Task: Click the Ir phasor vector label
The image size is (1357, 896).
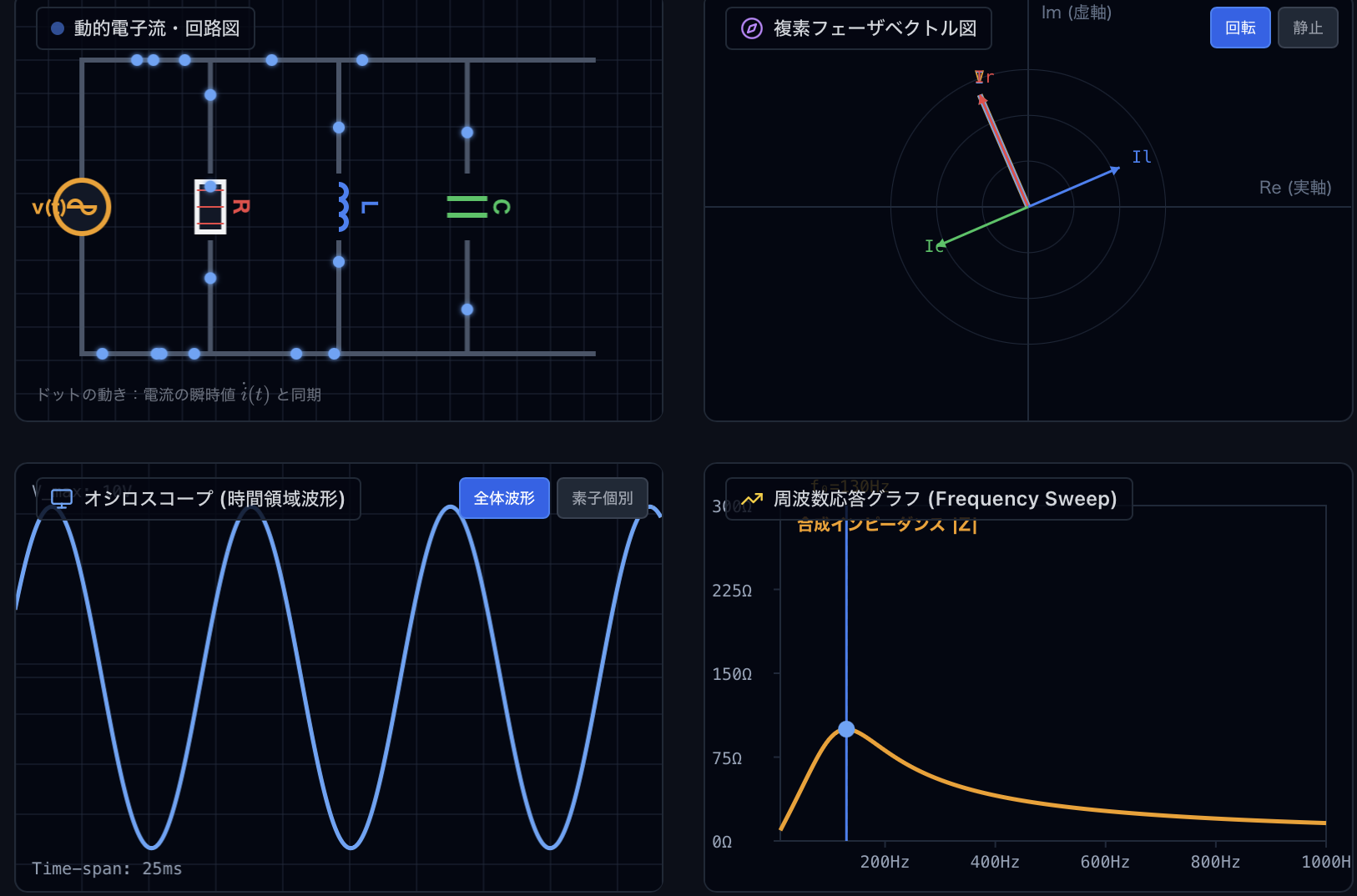Action: 985,77
